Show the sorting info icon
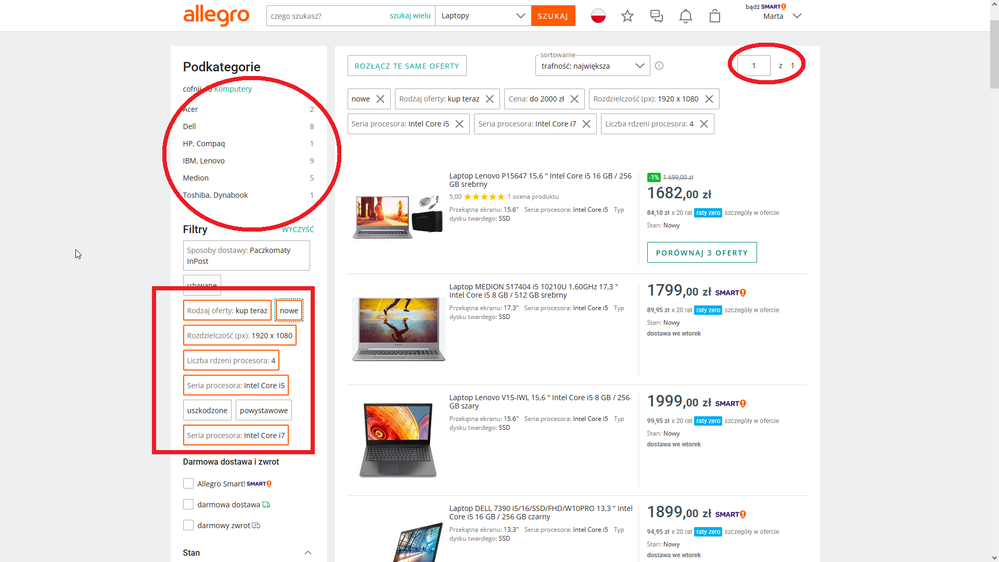This screenshot has height=562, width=999. tap(659, 66)
